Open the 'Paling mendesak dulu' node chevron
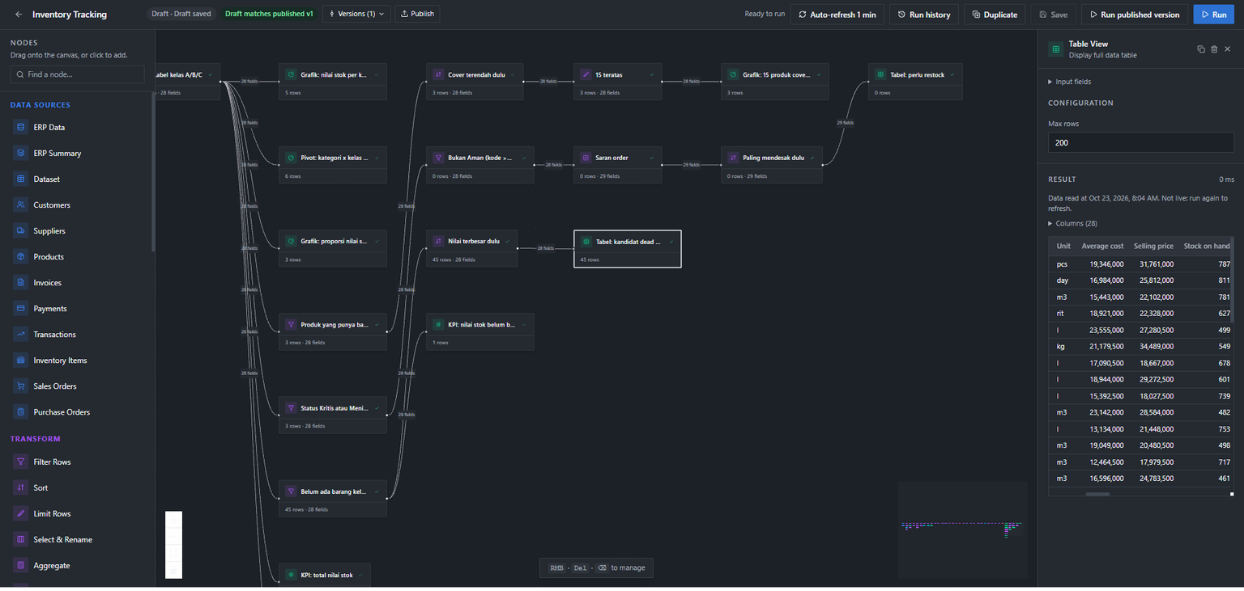The width and height of the screenshot is (1244, 591). click(812, 158)
